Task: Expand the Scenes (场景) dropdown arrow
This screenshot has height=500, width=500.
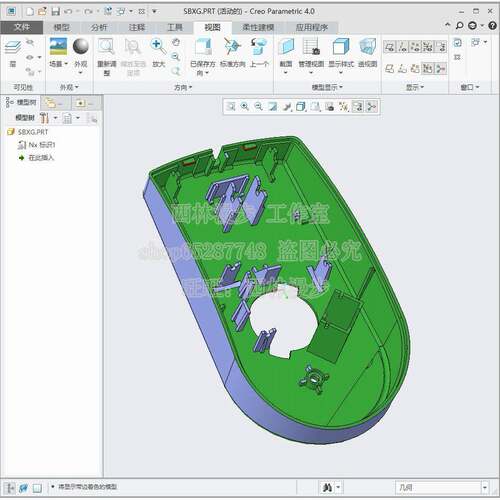Action: coord(66,64)
